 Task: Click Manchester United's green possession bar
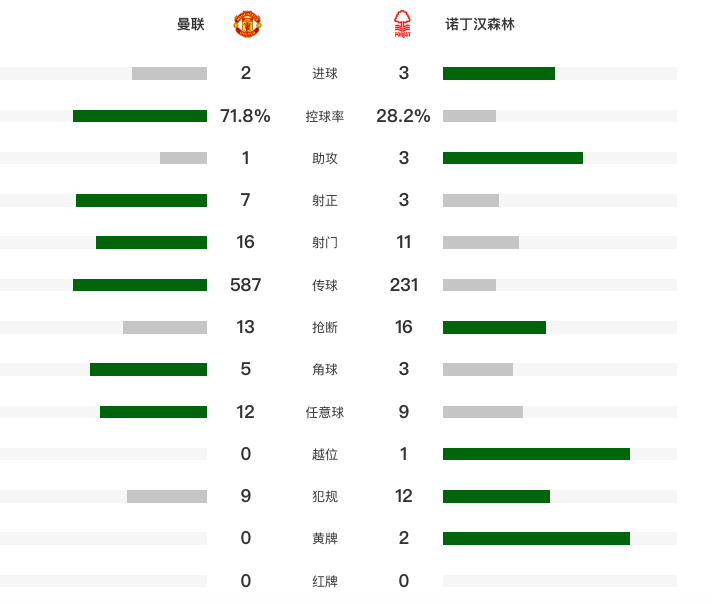click(140, 116)
